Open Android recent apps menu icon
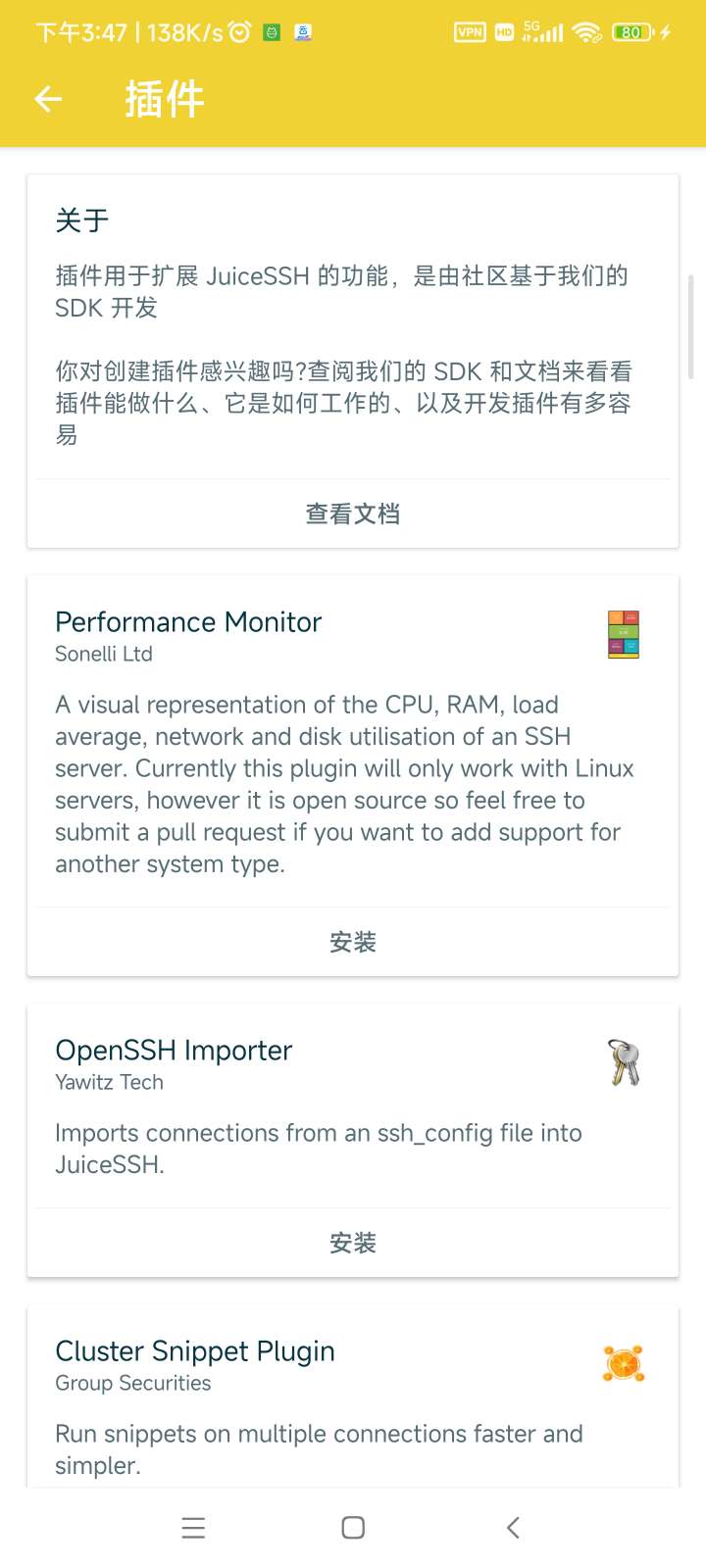Image resolution: width=706 pixels, height=1568 pixels. point(194,1528)
